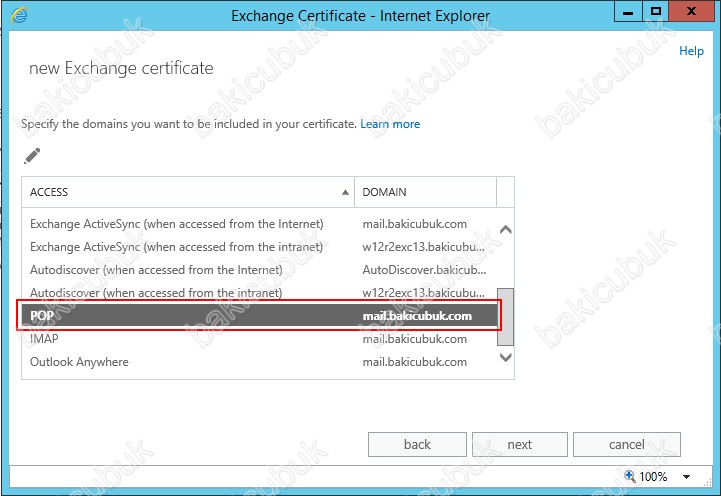Image resolution: width=721 pixels, height=496 pixels.
Task: Select the highlighted POP row
Action: click(260, 316)
